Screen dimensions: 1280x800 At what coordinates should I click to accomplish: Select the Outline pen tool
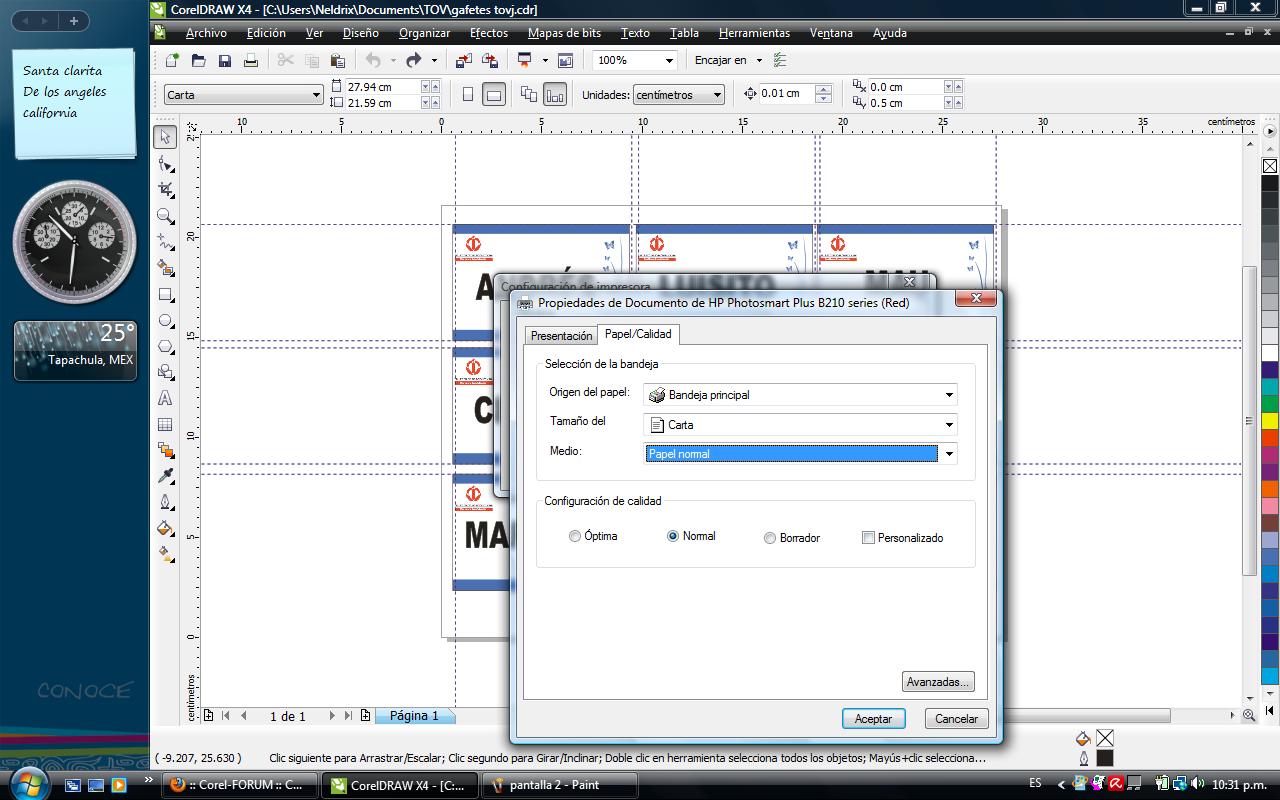point(166,502)
